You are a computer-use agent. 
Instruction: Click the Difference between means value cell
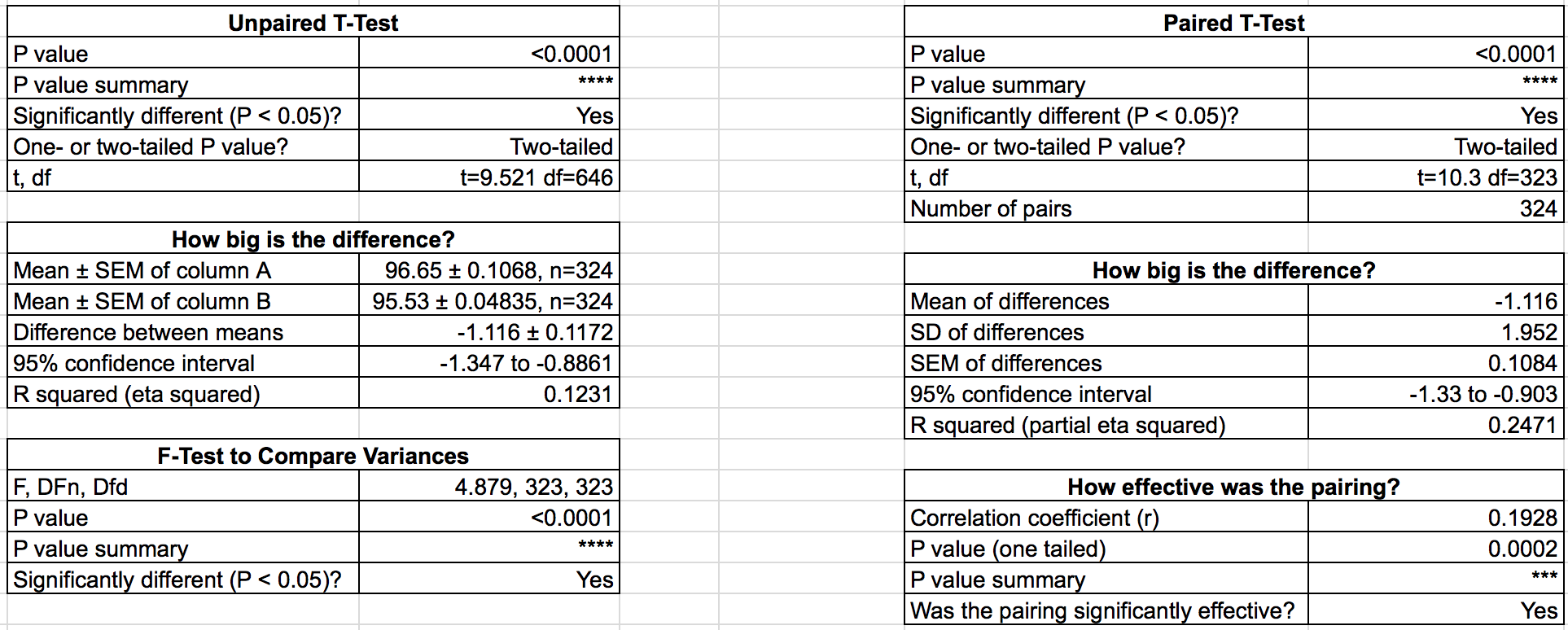535,332
